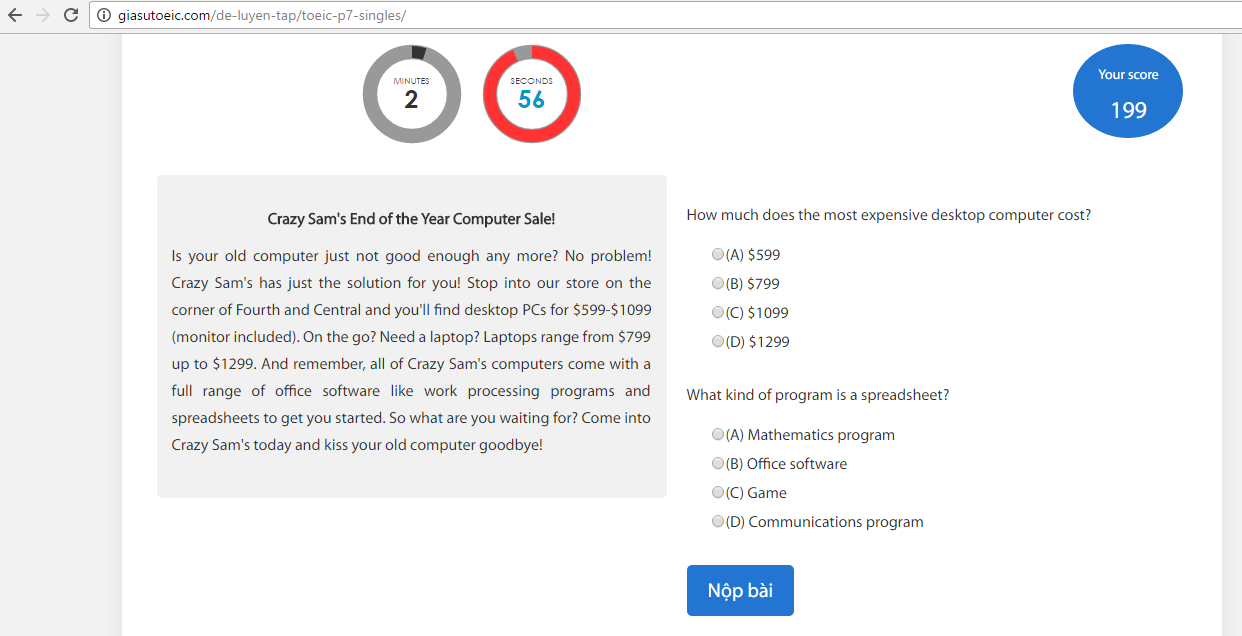The image size is (1242, 636).
Task: Pick (B) Office software option
Action: [718, 464]
